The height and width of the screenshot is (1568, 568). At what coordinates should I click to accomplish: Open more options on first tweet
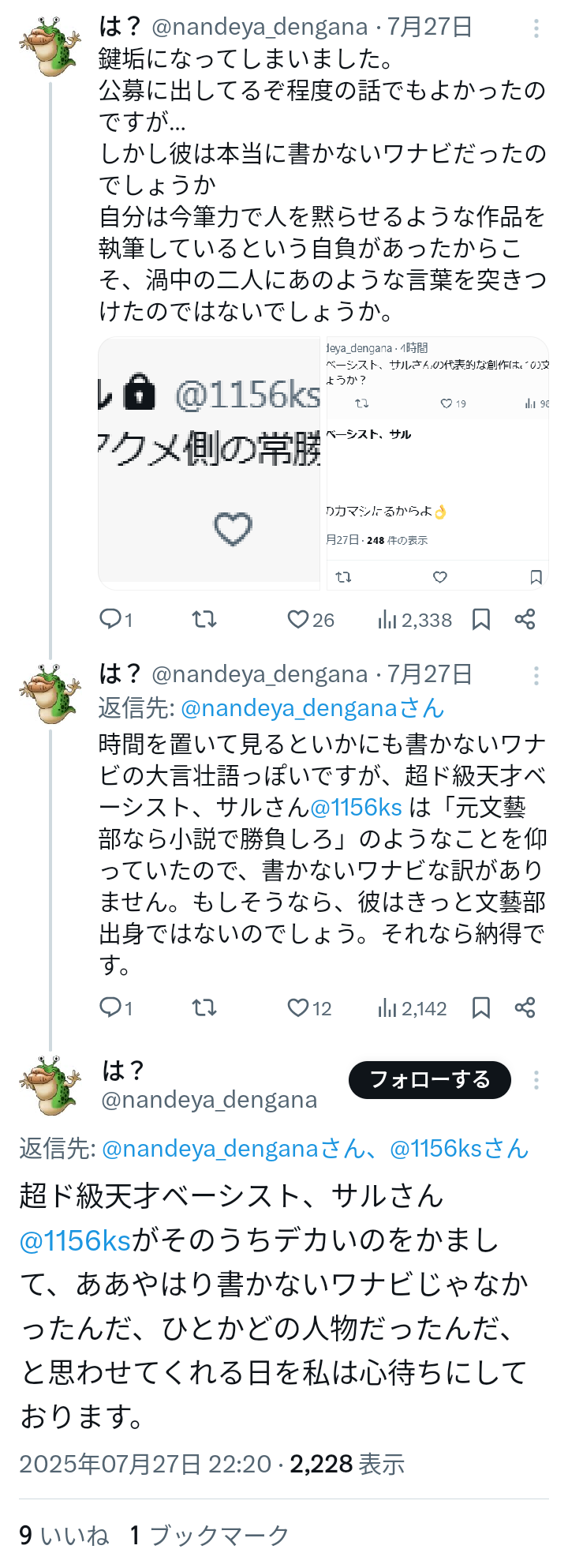coord(536,29)
